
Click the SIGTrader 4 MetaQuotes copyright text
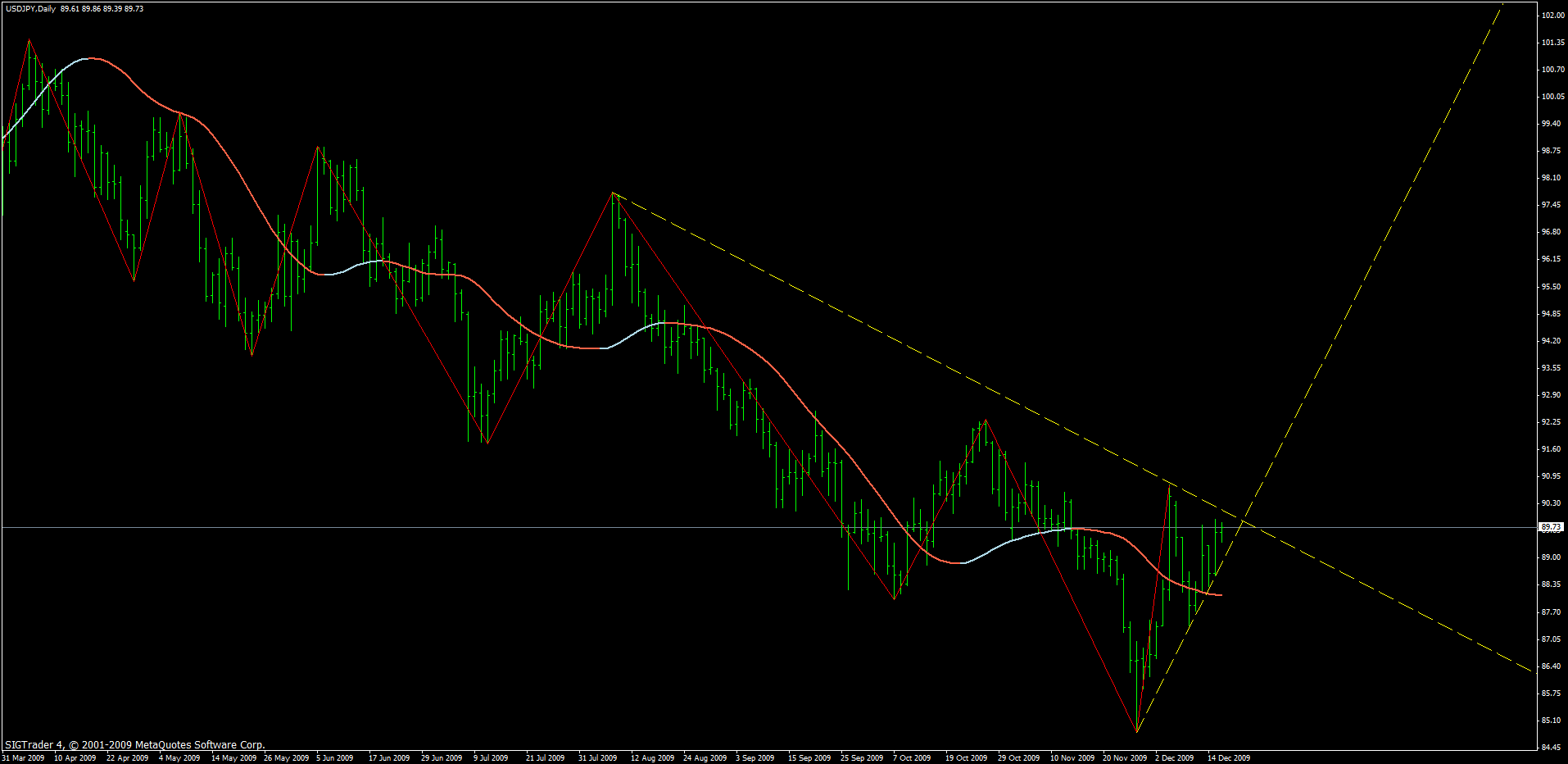coord(135,745)
